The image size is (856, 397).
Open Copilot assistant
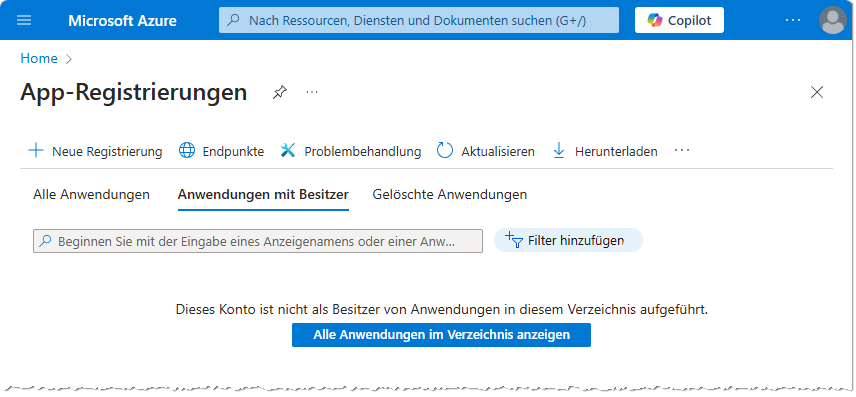pos(679,20)
